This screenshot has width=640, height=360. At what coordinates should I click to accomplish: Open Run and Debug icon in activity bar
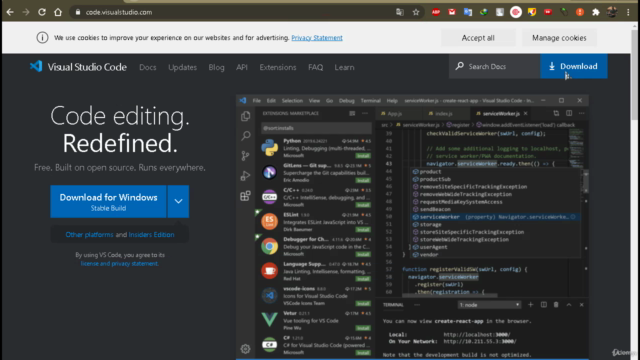pos(245,176)
